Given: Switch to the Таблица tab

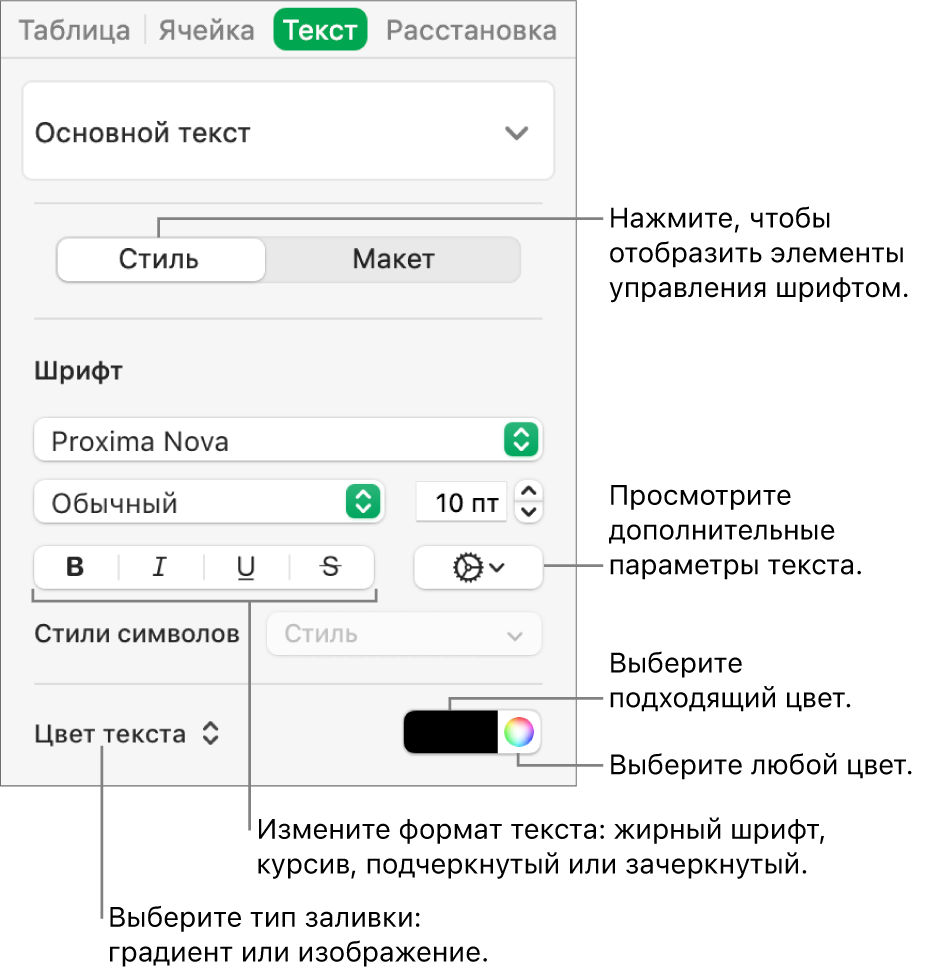Looking at the screenshot, I should pos(74,30).
